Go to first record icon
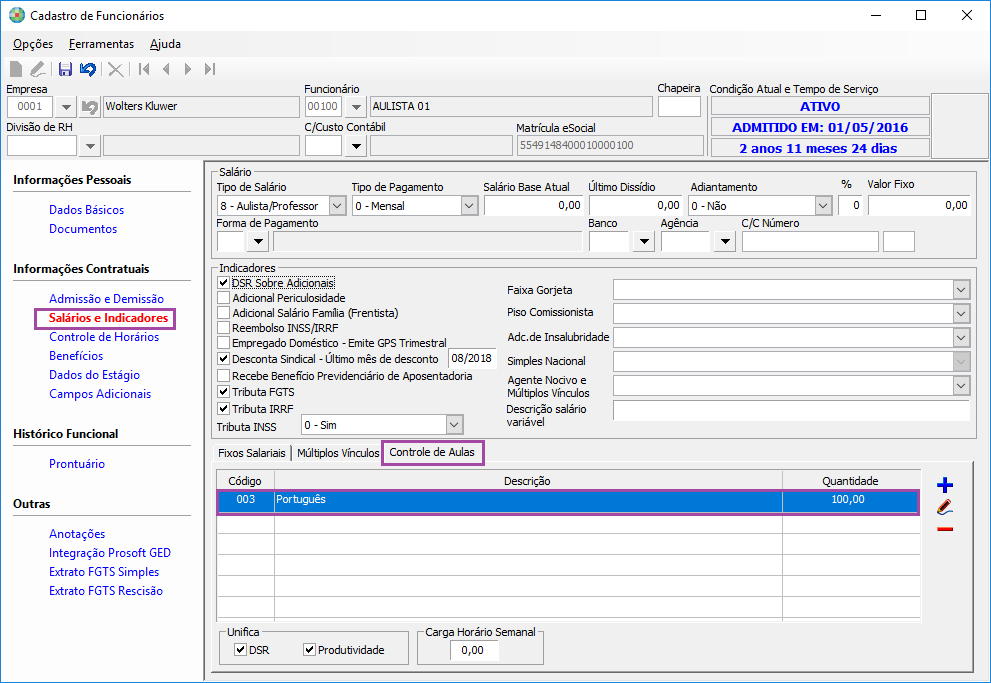Screen dimensions: 991x683 pyautogui.click(x=144, y=69)
